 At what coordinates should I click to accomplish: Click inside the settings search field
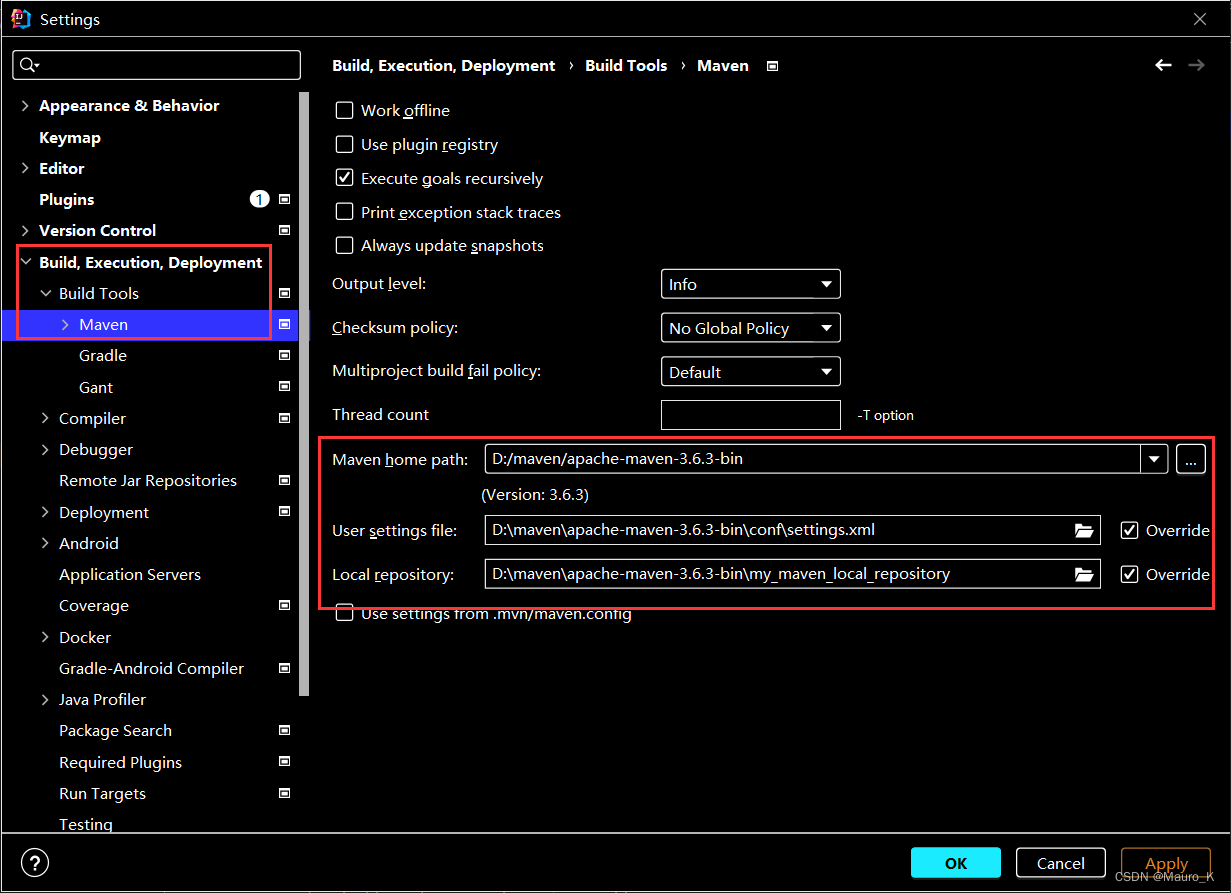click(x=156, y=65)
